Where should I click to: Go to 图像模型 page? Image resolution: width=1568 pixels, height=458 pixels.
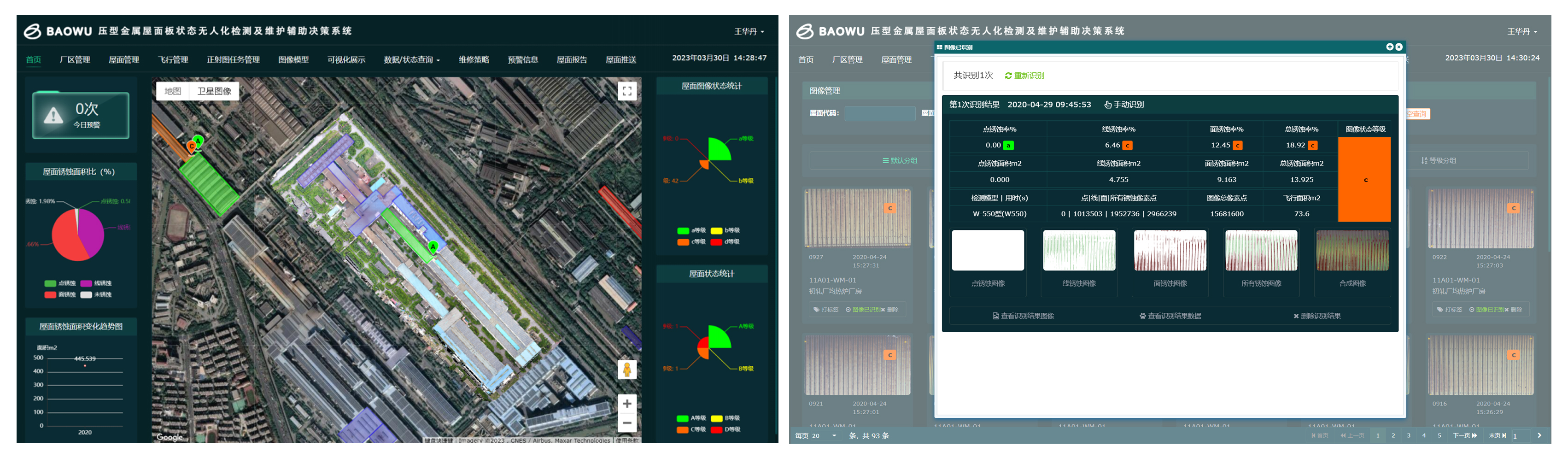coord(293,60)
